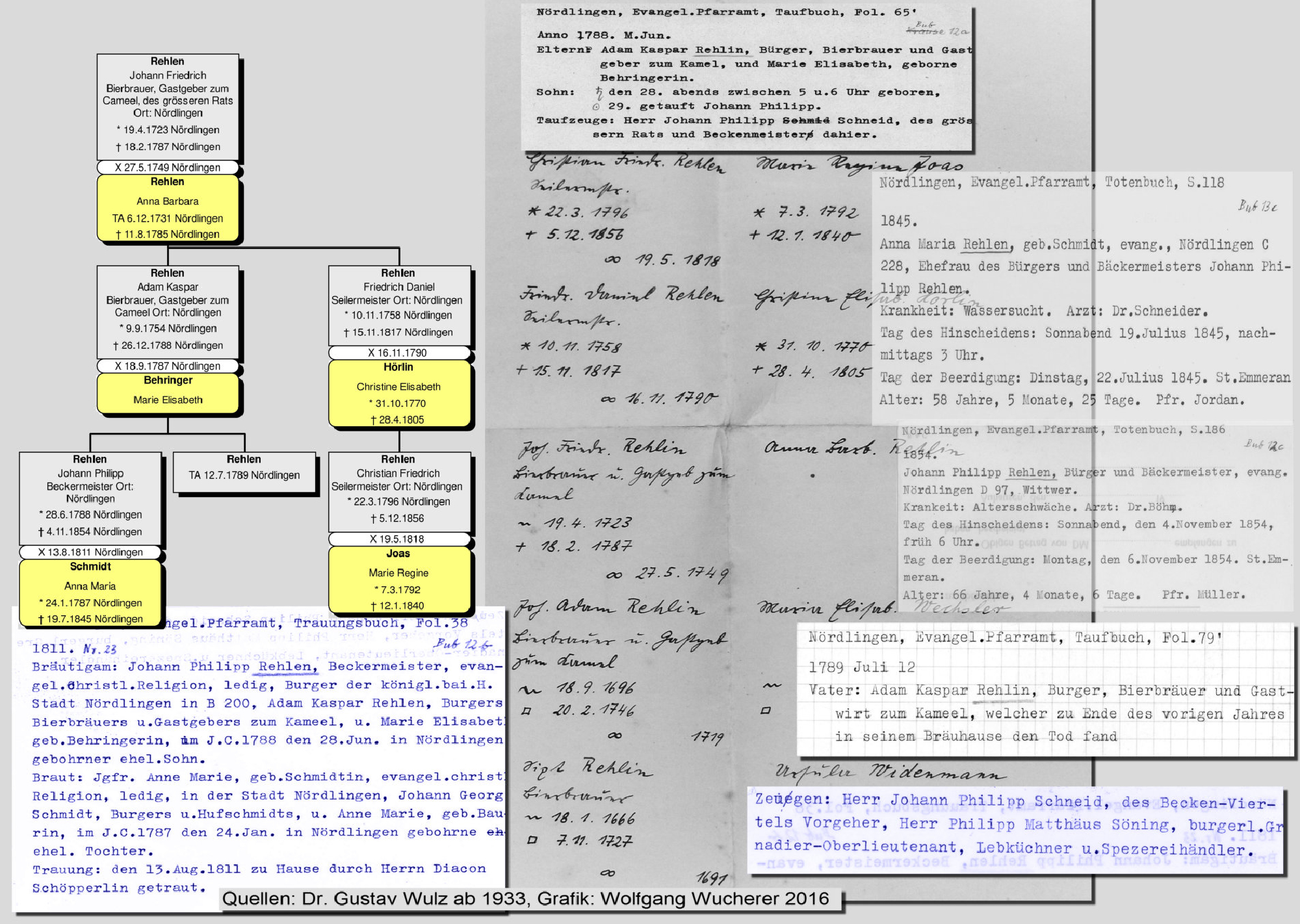This screenshot has height=924, width=1300.
Task: Open the Totenbuch S.118 record of 1845
Action: pos(1082,299)
